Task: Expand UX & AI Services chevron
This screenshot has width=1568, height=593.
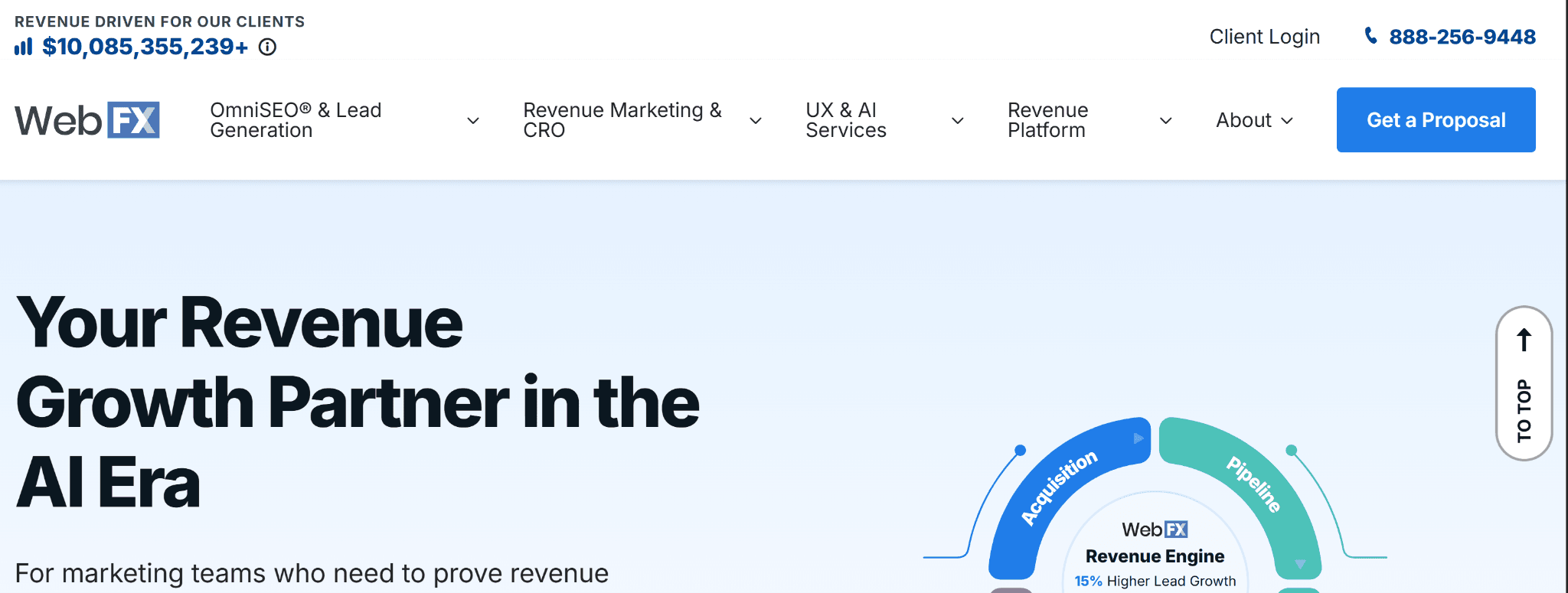Action: coord(958,121)
